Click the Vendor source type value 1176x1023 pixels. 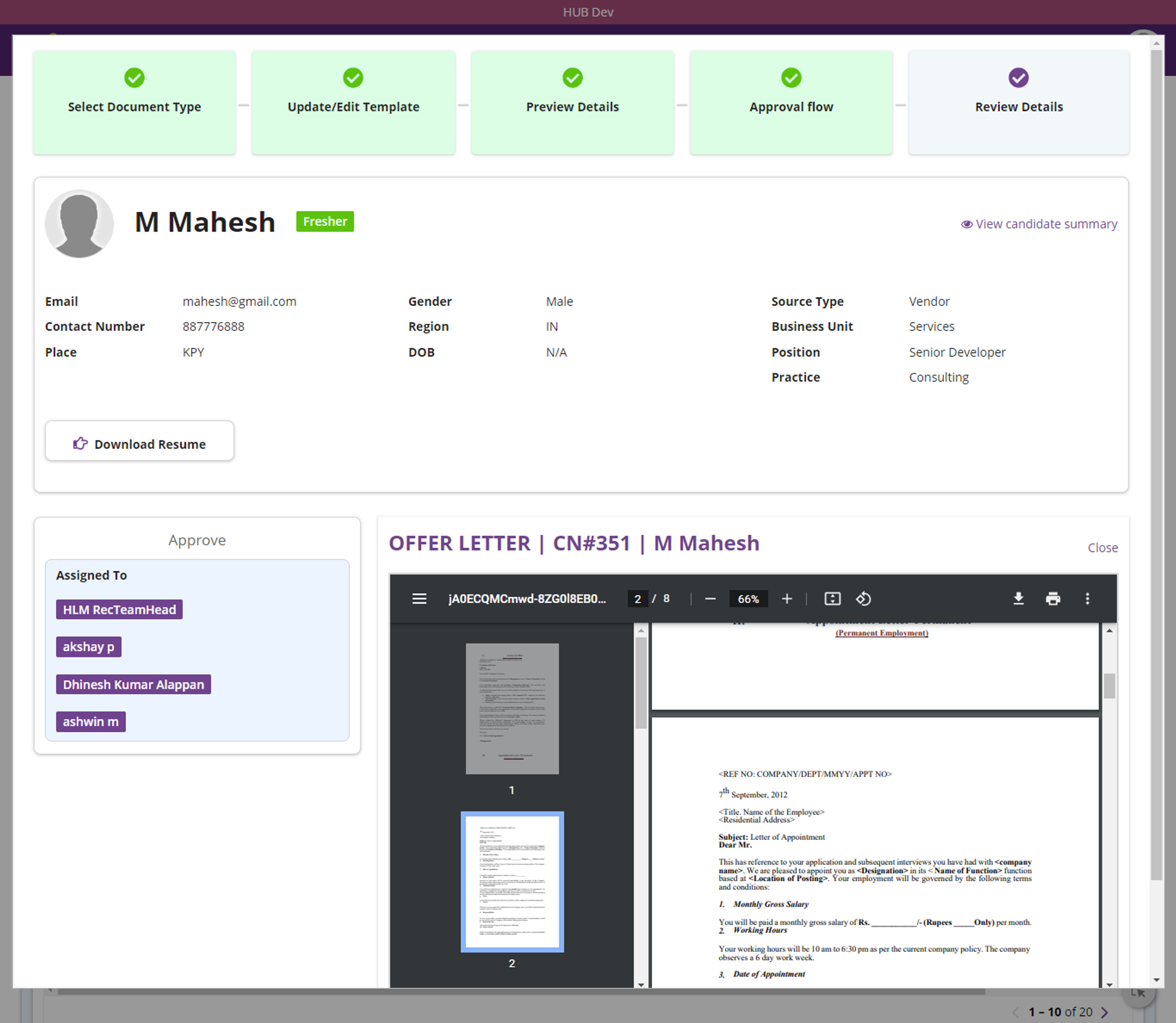tap(929, 301)
